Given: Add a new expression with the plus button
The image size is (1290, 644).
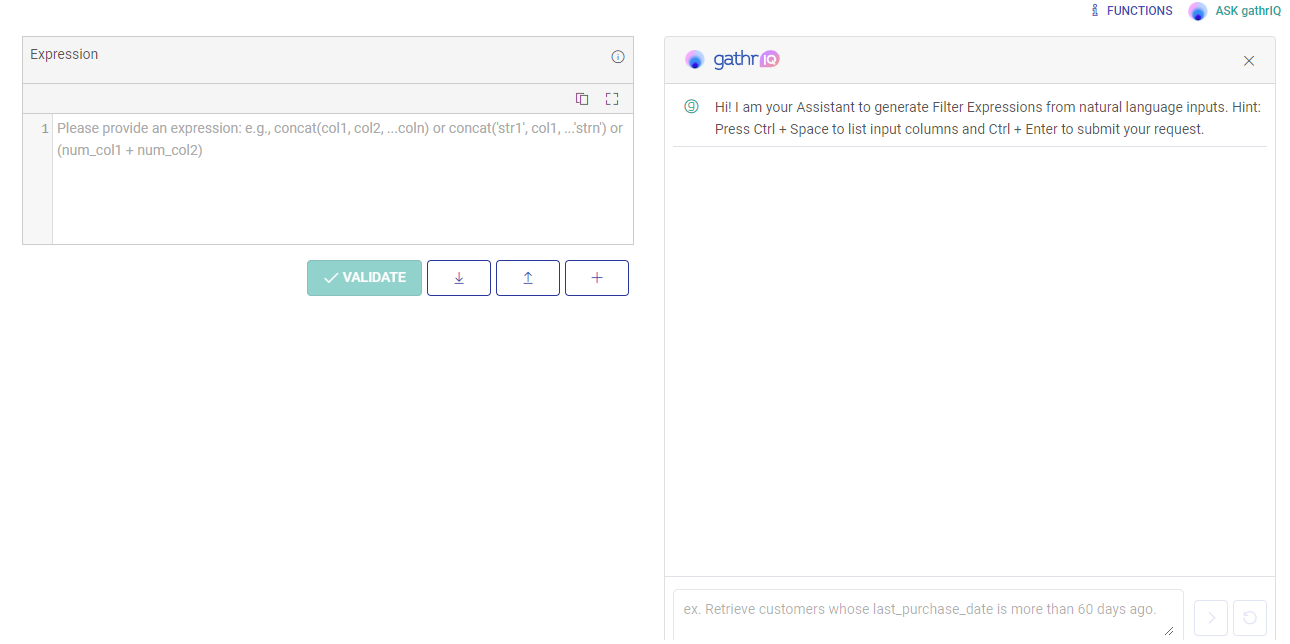Looking at the screenshot, I should click(x=597, y=278).
